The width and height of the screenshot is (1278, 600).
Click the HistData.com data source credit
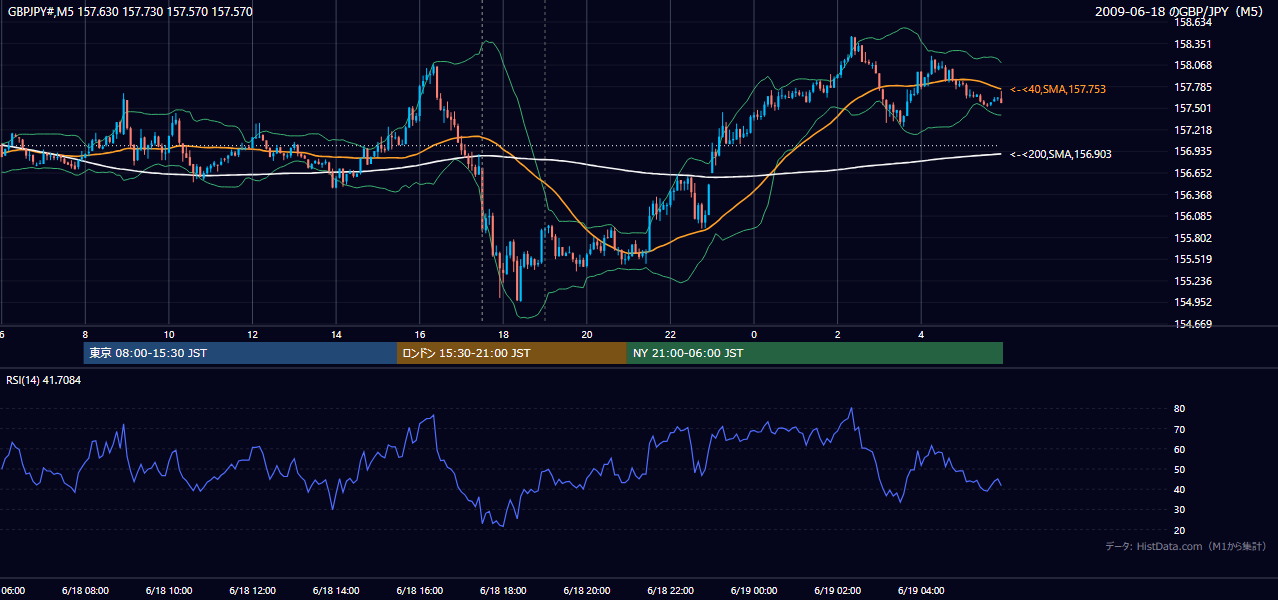pyautogui.click(x=1186, y=546)
